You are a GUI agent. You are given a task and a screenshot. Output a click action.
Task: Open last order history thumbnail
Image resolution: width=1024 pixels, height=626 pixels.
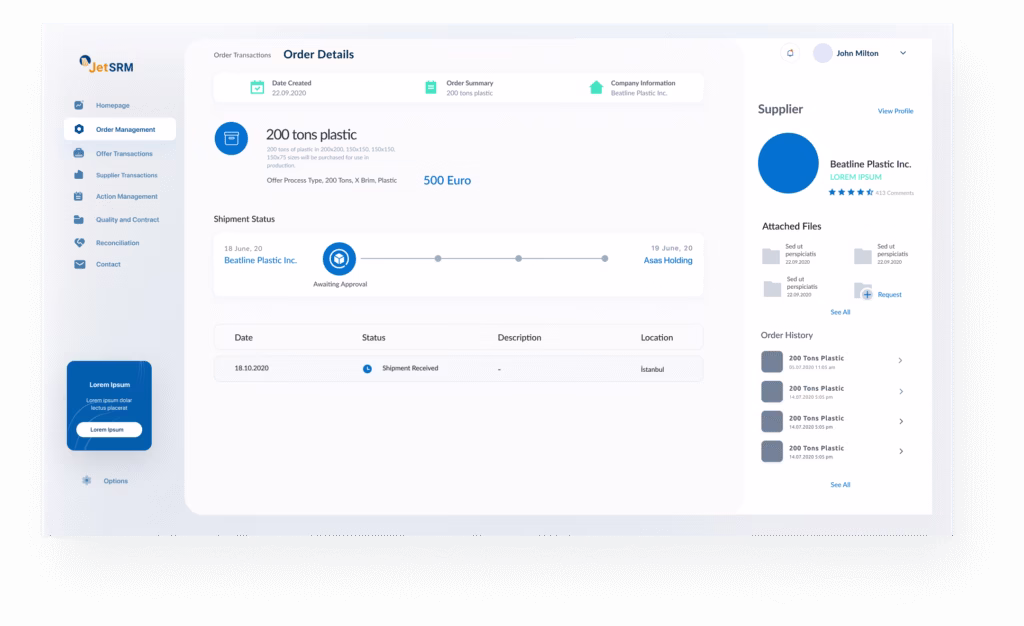click(x=772, y=451)
